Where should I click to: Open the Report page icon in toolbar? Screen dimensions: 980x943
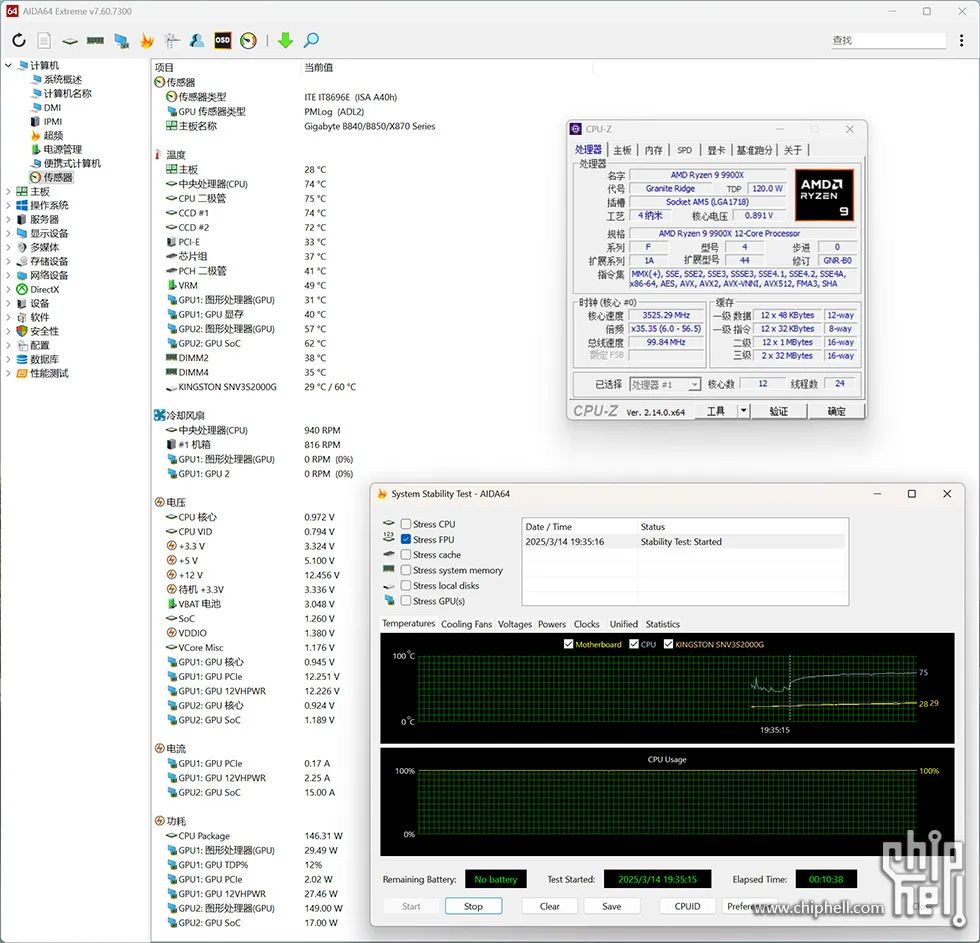44,41
